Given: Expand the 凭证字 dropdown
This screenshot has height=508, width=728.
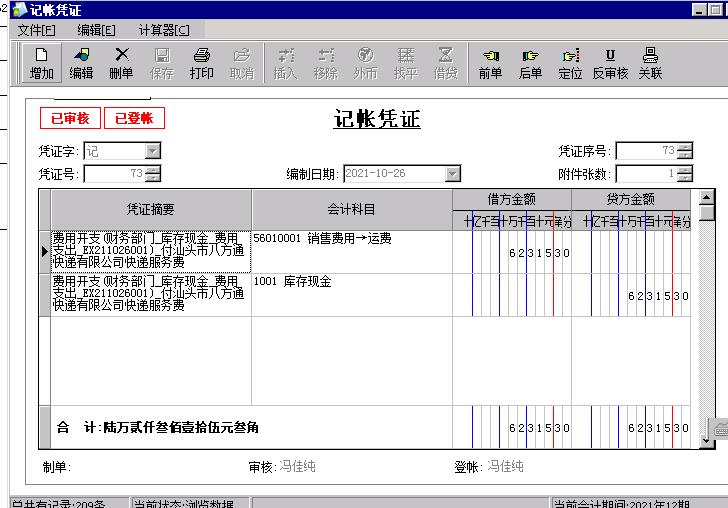Looking at the screenshot, I should [x=152, y=151].
